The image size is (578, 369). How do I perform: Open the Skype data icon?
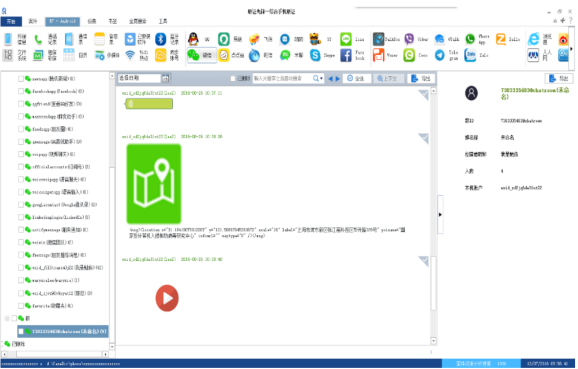[x=315, y=55]
